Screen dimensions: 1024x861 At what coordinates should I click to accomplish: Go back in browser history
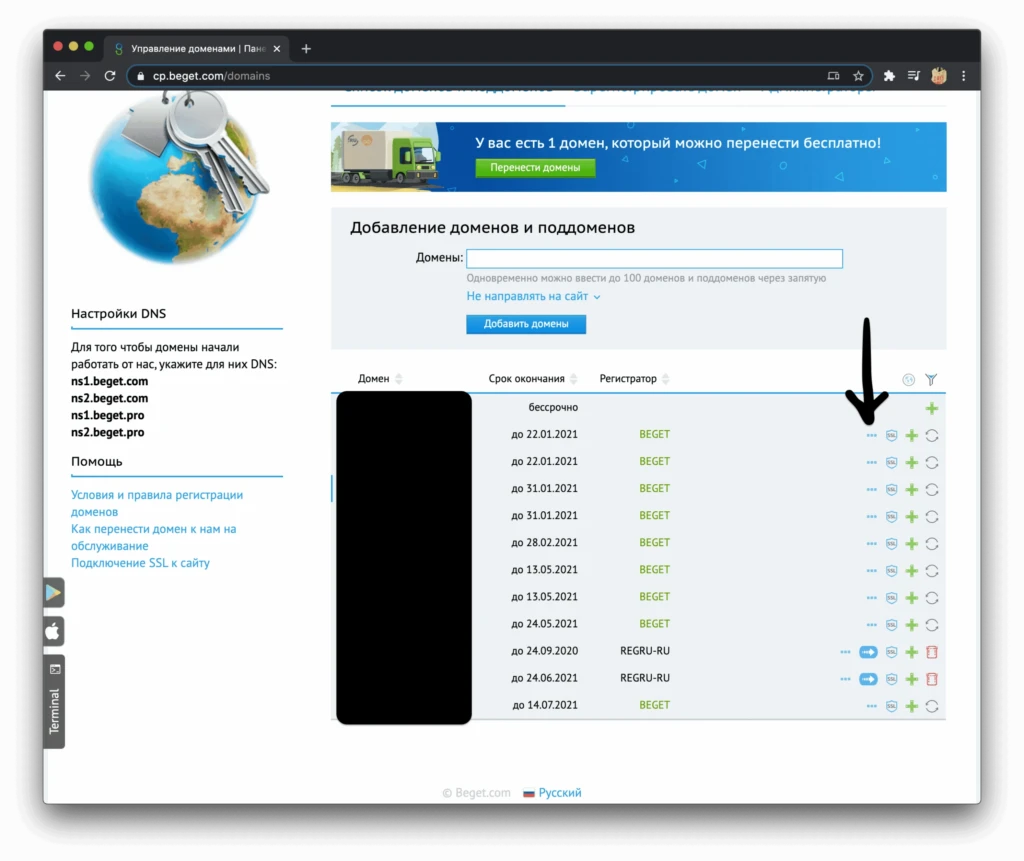[60, 76]
